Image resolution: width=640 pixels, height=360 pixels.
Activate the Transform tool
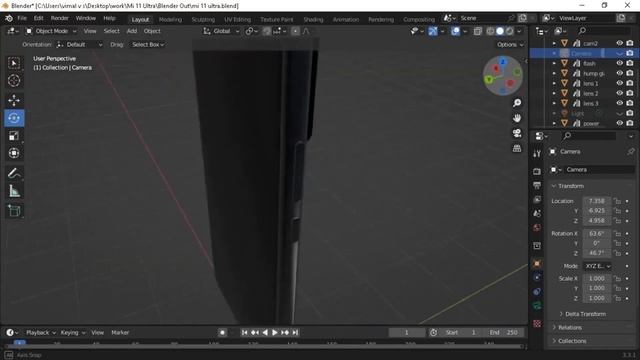click(x=14, y=153)
